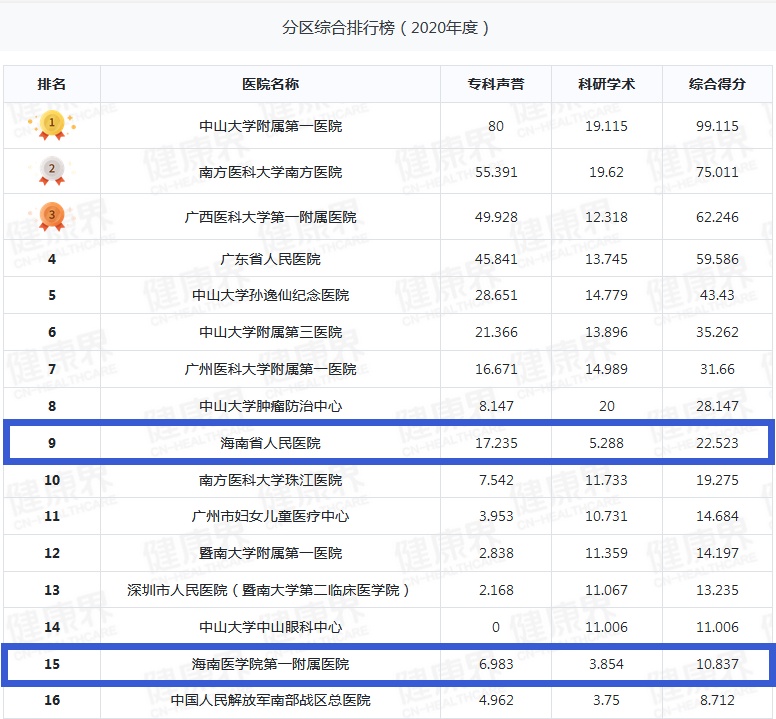Click the reputation value 45.841
This screenshot has height=719, width=776.
(x=496, y=259)
